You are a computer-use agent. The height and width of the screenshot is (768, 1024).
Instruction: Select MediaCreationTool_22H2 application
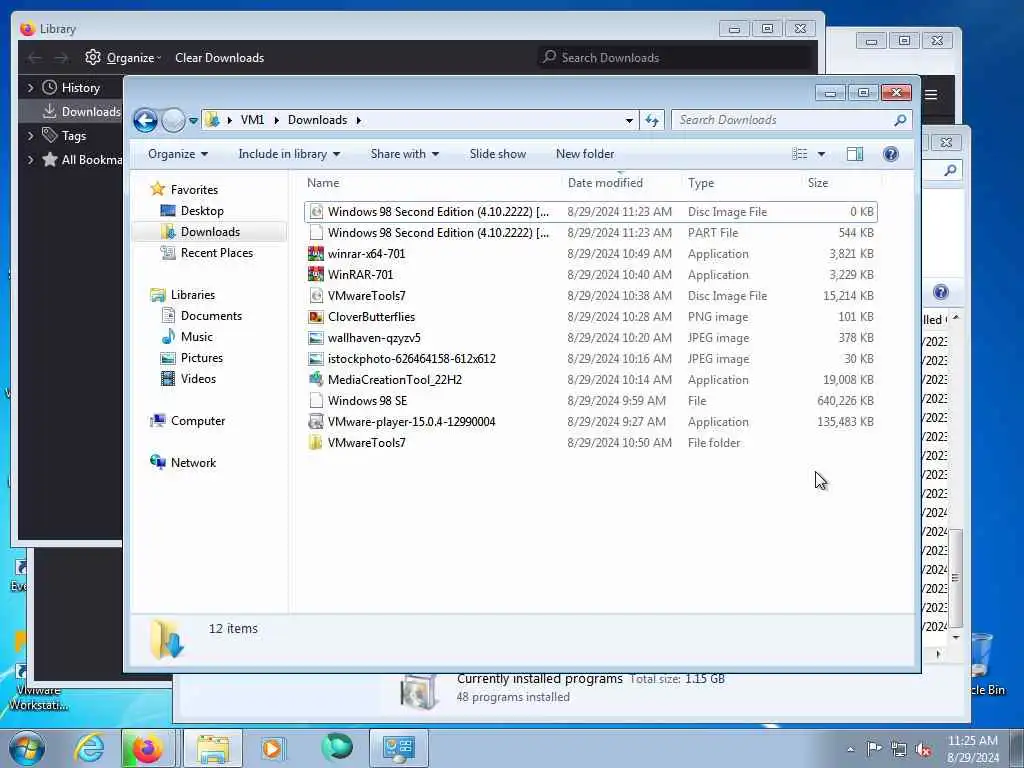point(590,379)
